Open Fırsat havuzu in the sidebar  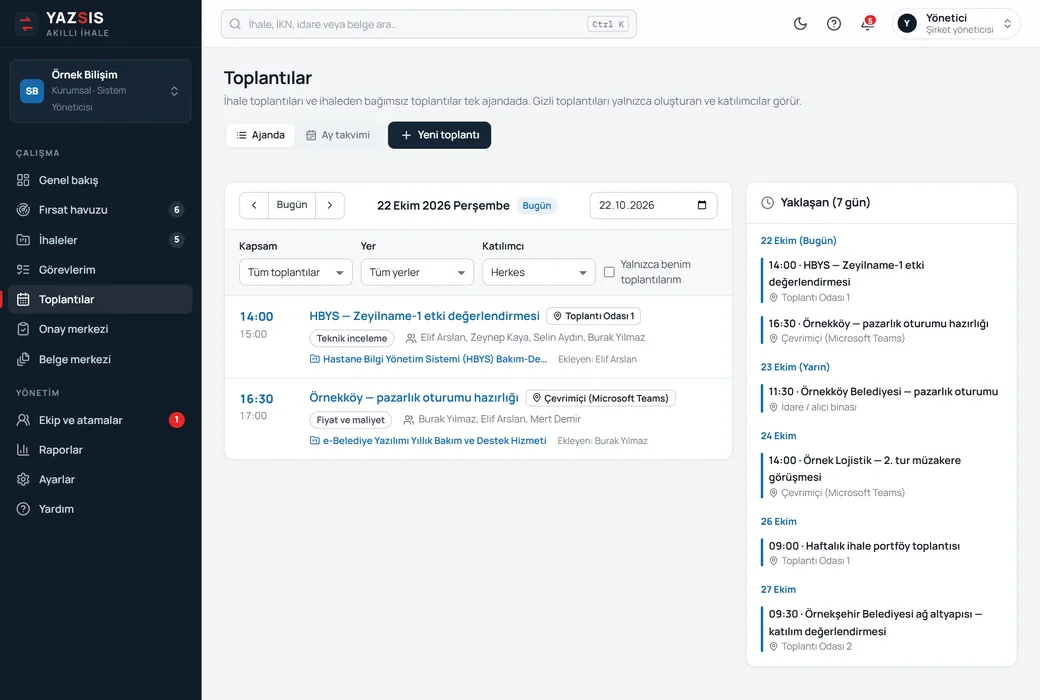[x=100, y=210]
